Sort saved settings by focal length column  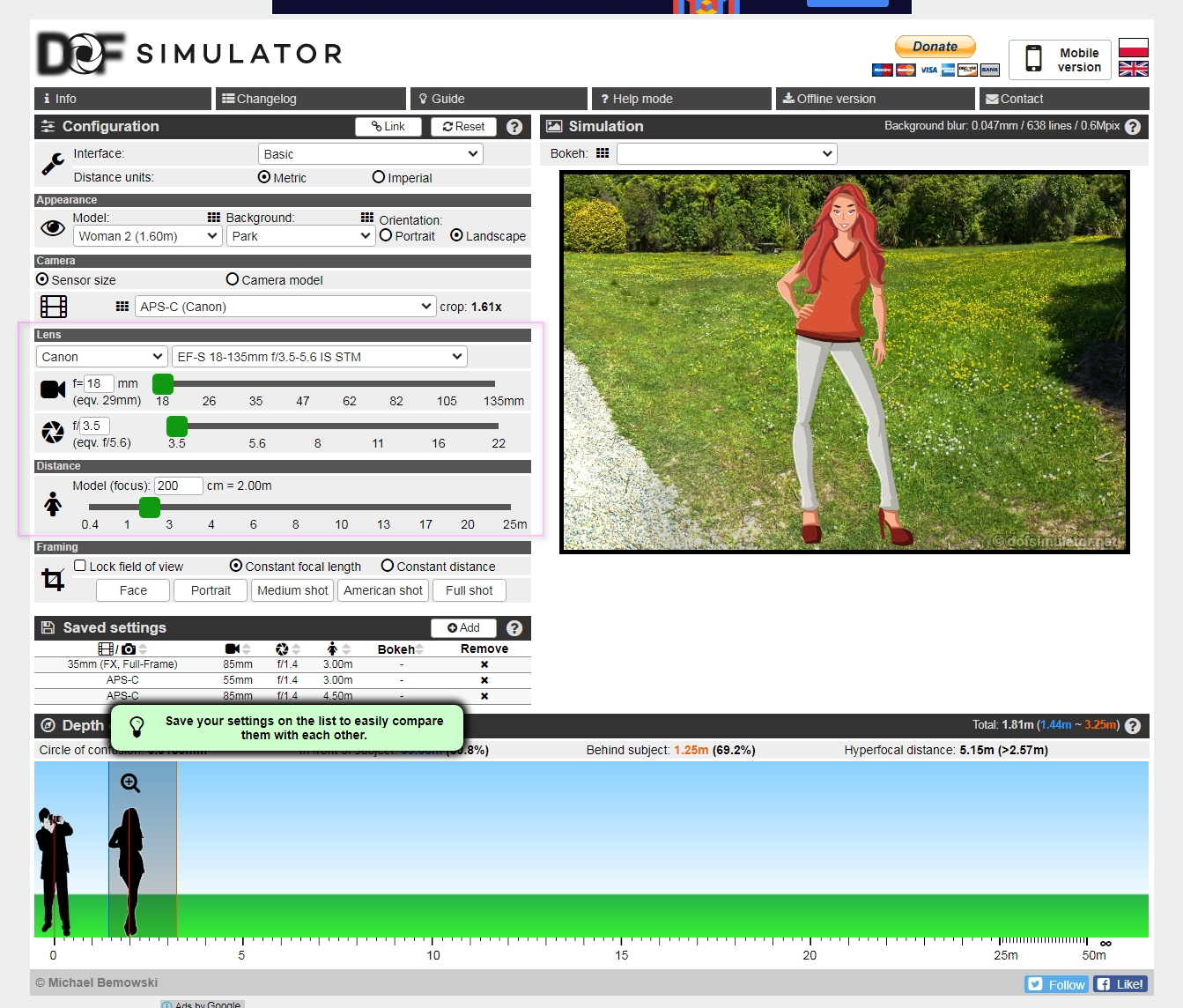click(238, 649)
